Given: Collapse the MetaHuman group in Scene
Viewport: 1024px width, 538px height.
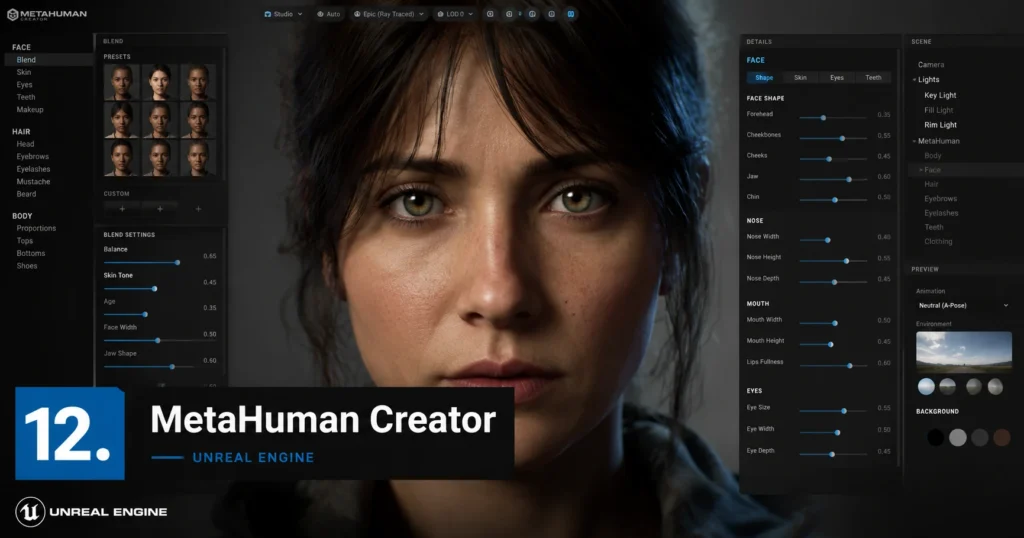Looking at the screenshot, I should pos(914,141).
